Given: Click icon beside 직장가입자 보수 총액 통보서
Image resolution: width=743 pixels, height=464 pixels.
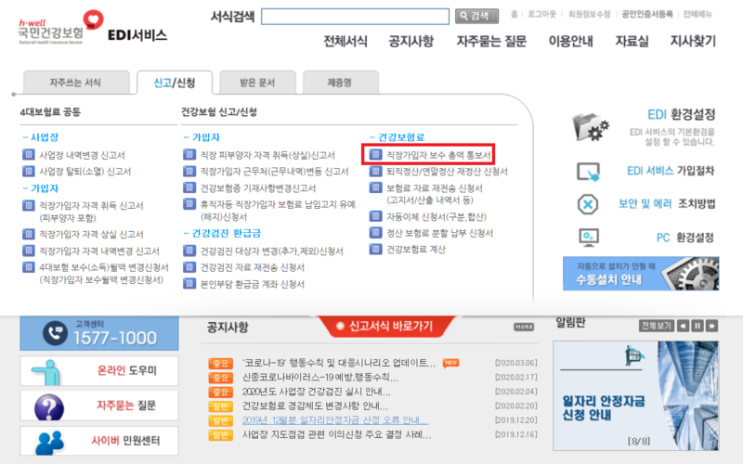Looking at the screenshot, I should pos(376,155).
